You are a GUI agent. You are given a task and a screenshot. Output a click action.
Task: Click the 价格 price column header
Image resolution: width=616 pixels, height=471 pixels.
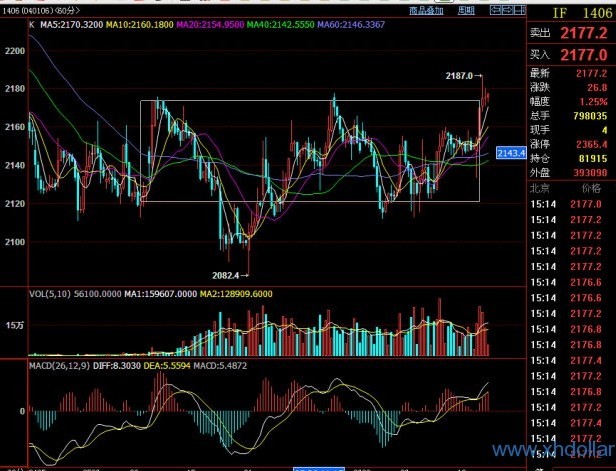(x=590, y=186)
